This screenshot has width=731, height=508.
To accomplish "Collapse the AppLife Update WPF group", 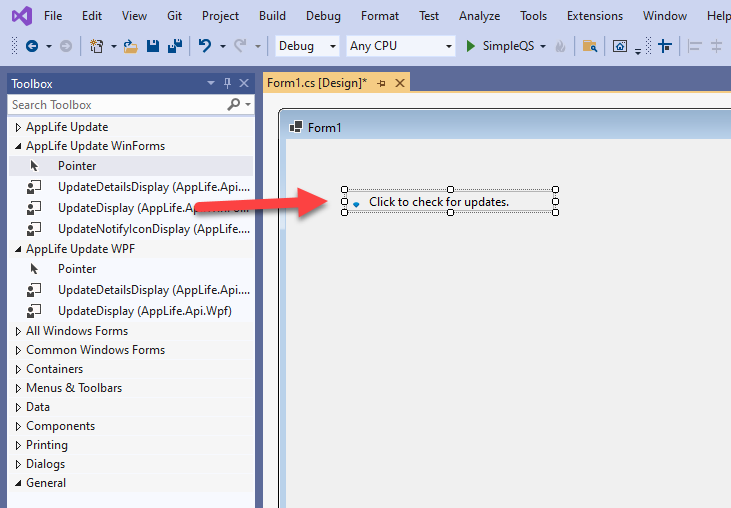I will coord(18,249).
